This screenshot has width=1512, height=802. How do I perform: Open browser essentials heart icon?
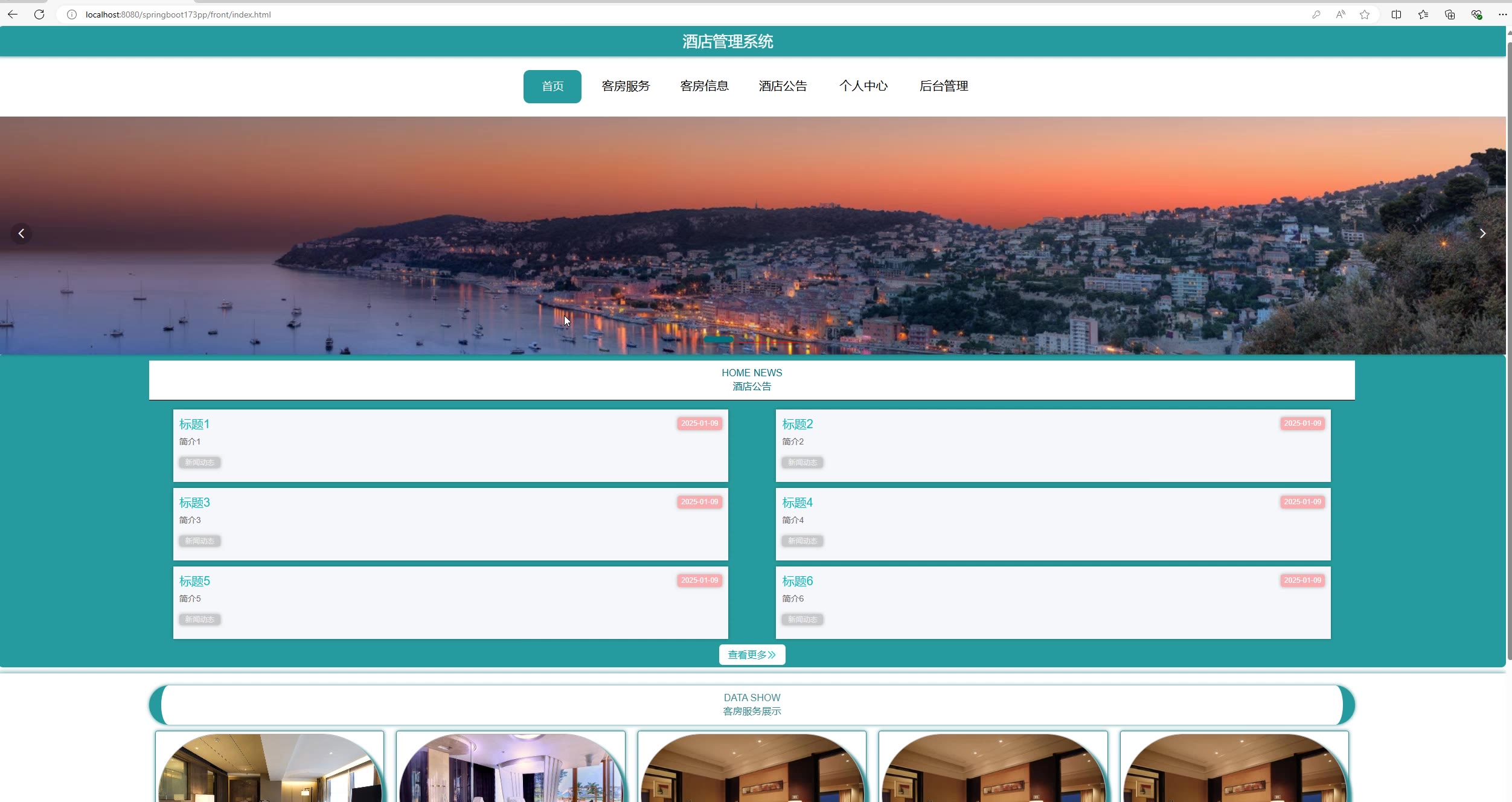click(x=1476, y=14)
